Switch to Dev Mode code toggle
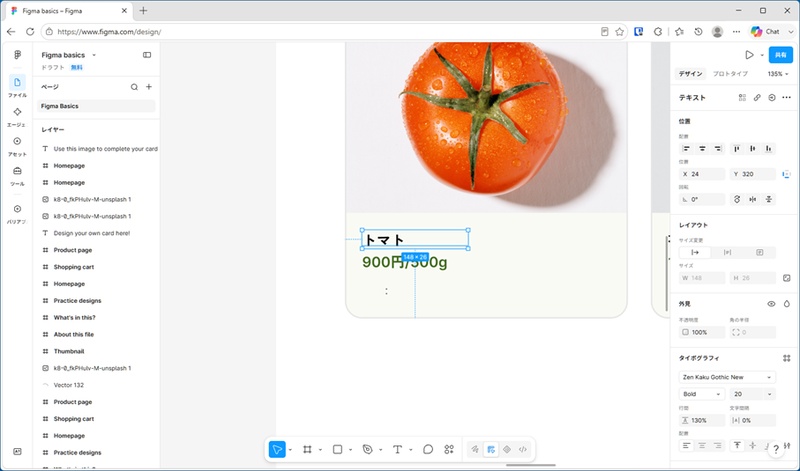 pos(522,449)
